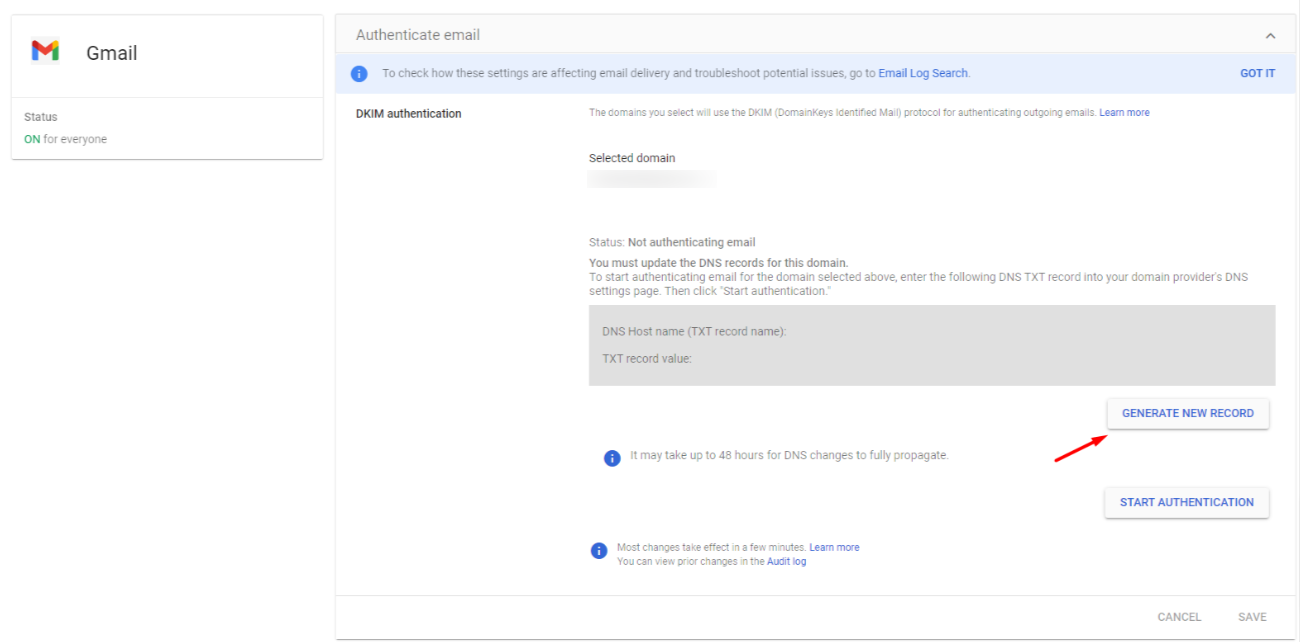Open the Audit log link

pyautogui.click(x=786, y=561)
